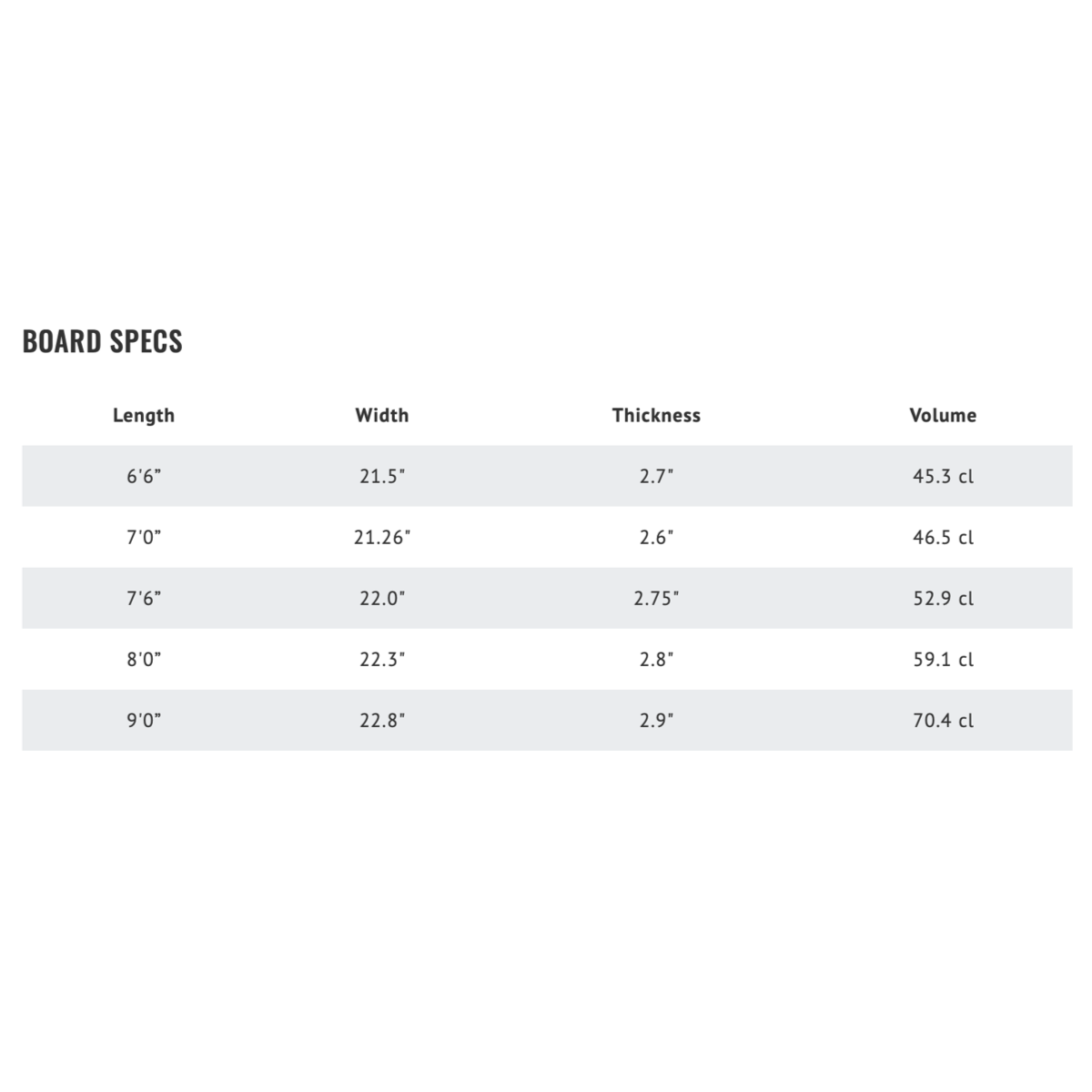Select the 2.9" thickness value
This screenshot has height=1092, width=1092.
tap(656, 721)
